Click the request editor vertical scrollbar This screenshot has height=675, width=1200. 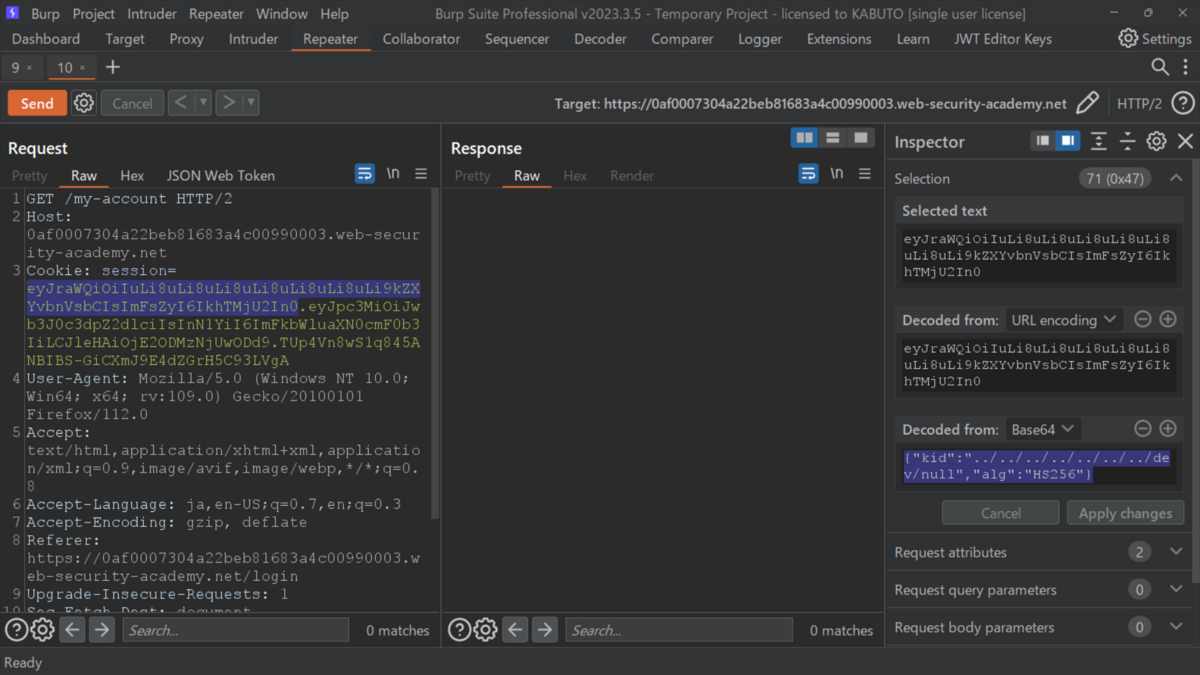click(x=434, y=352)
